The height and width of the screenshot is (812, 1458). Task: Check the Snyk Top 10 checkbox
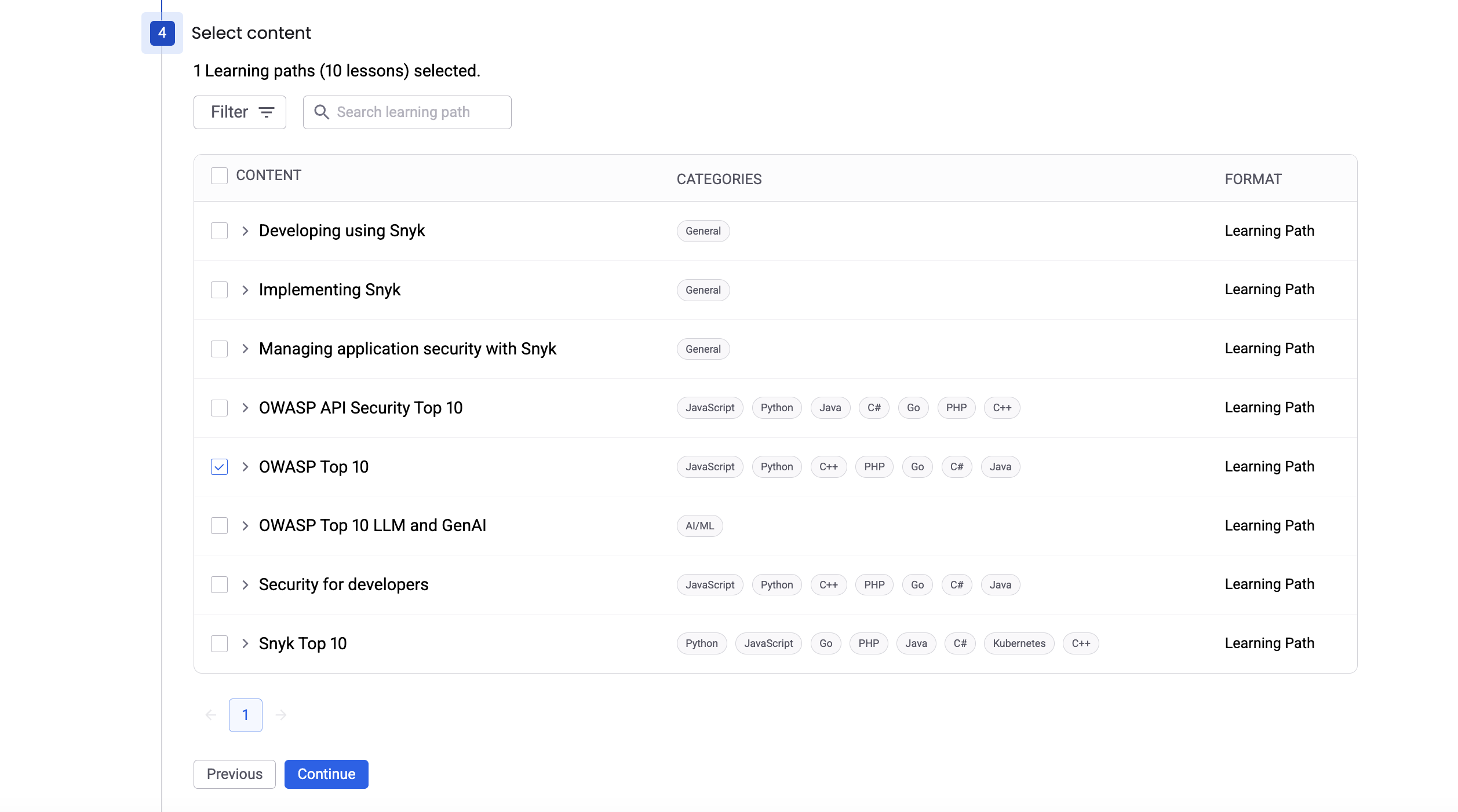click(219, 643)
